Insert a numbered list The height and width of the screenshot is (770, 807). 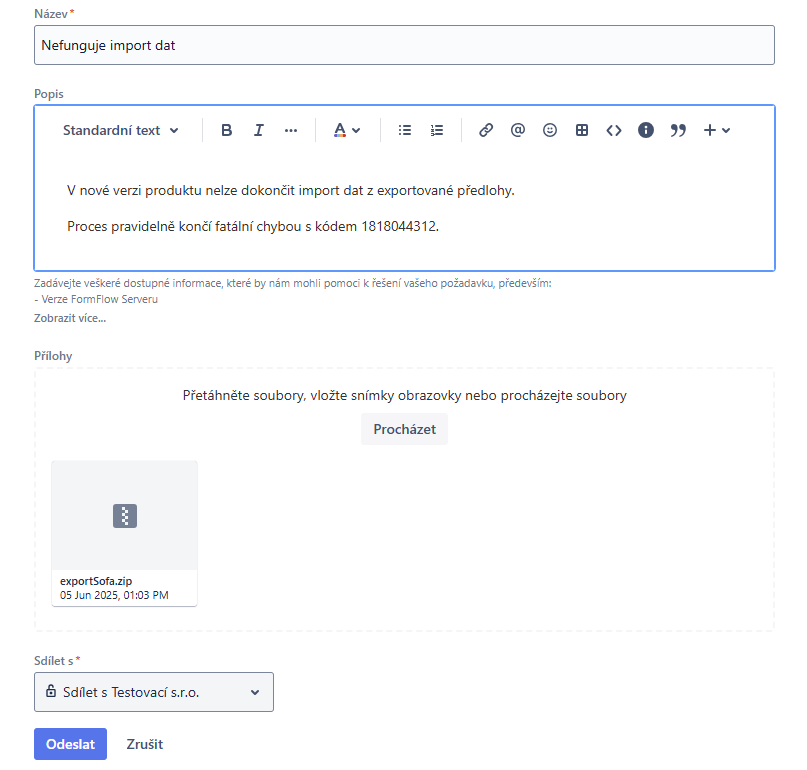click(x=437, y=130)
